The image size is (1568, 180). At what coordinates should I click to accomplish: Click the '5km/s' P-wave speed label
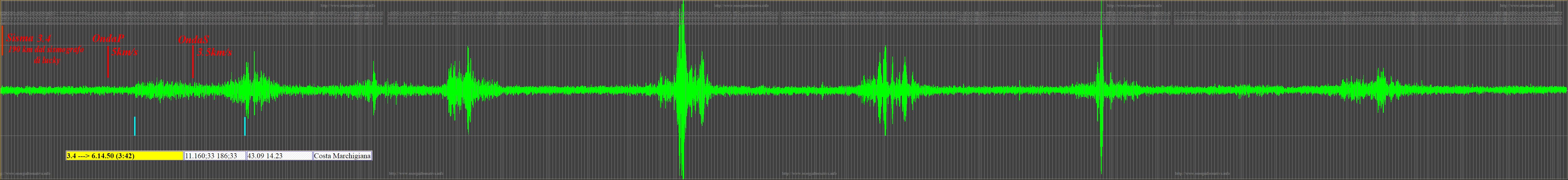(x=125, y=52)
